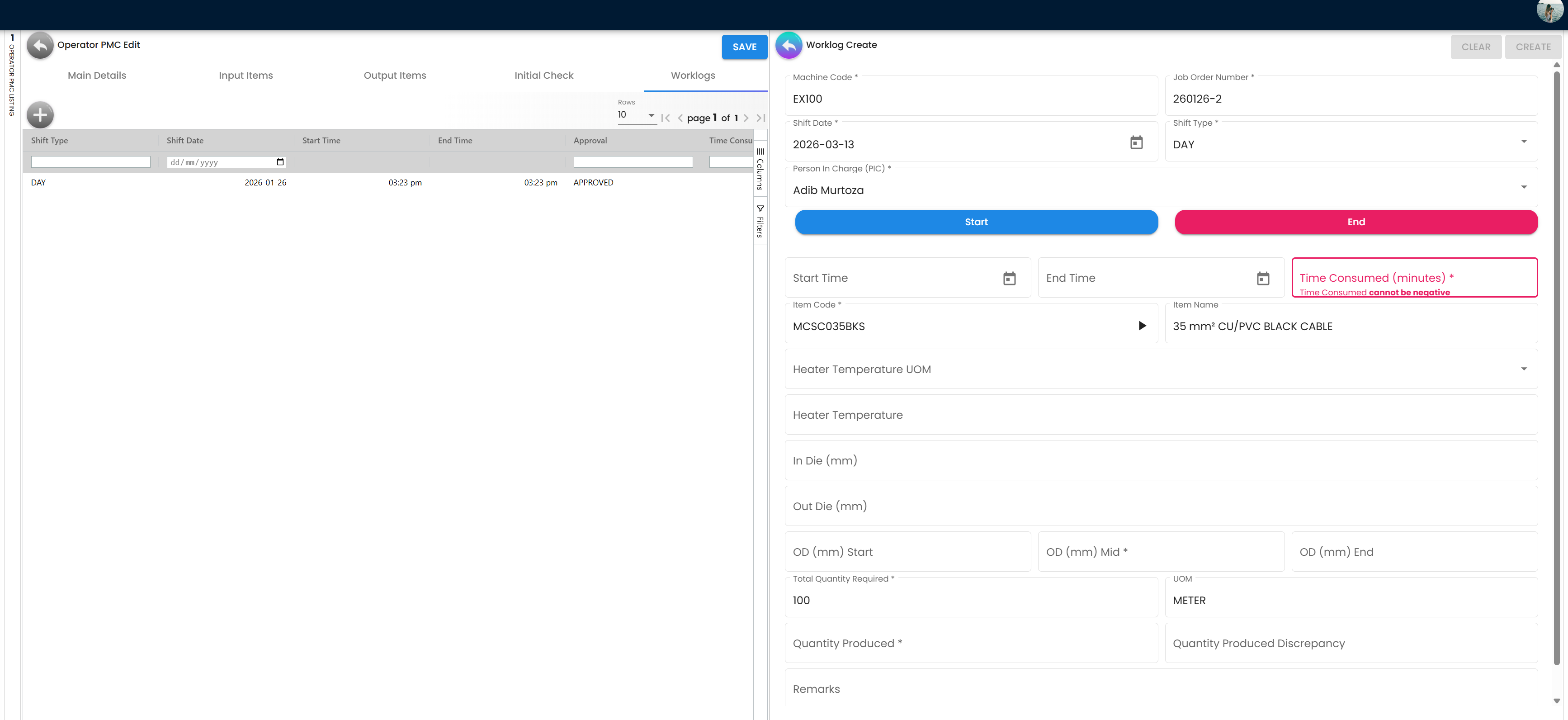This screenshot has width=1568, height=720.
Task: Switch to the Input Items tab
Action: pyautogui.click(x=246, y=75)
